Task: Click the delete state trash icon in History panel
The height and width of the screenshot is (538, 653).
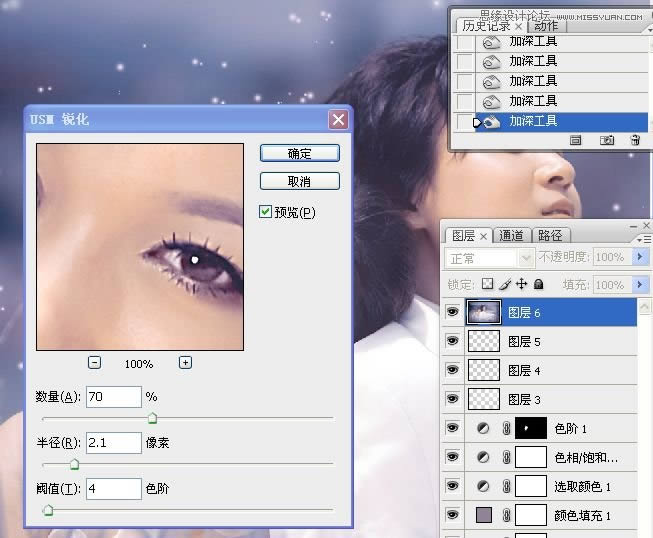Action: point(634,141)
